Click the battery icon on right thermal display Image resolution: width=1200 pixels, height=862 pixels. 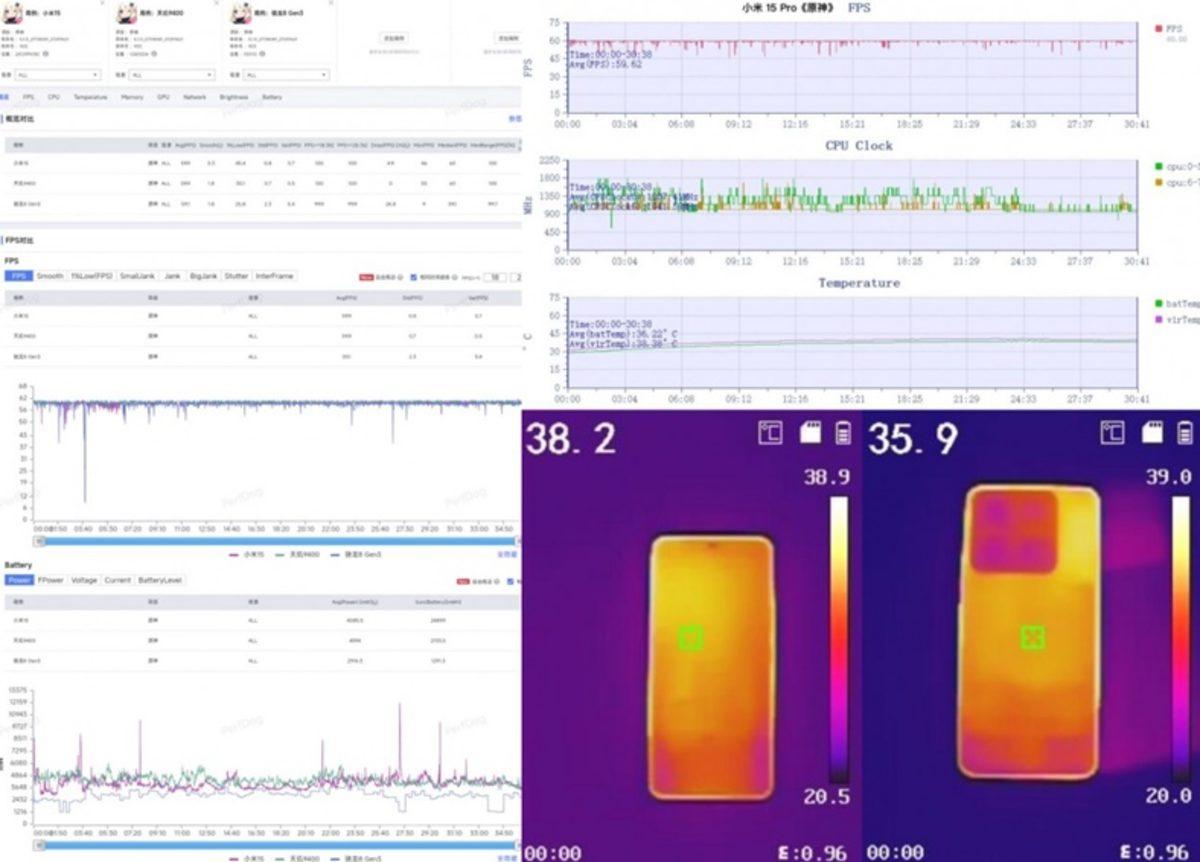[1183, 432]
